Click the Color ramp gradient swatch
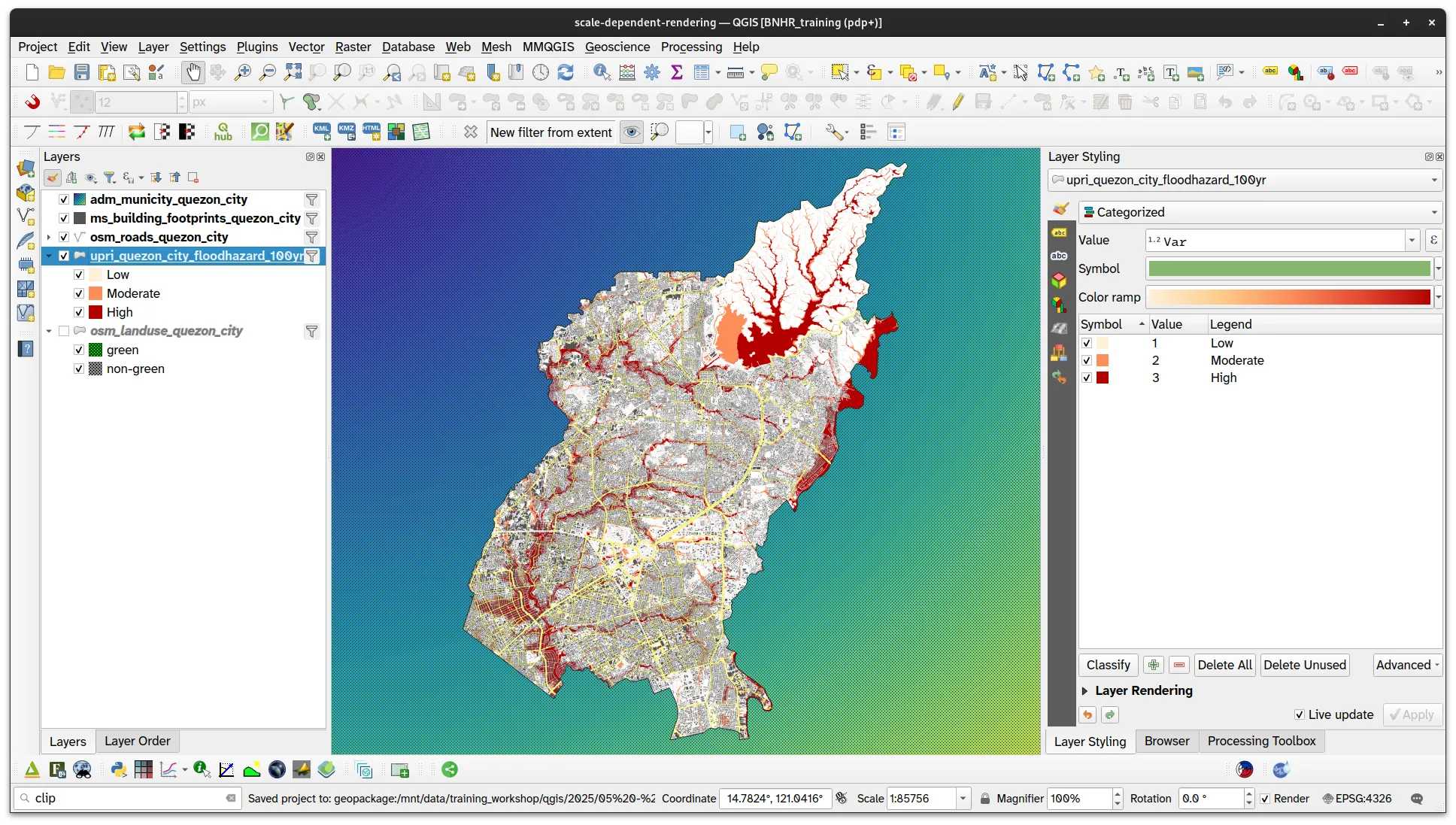The image size is (1456, 825). click(x=1288, y=297)
